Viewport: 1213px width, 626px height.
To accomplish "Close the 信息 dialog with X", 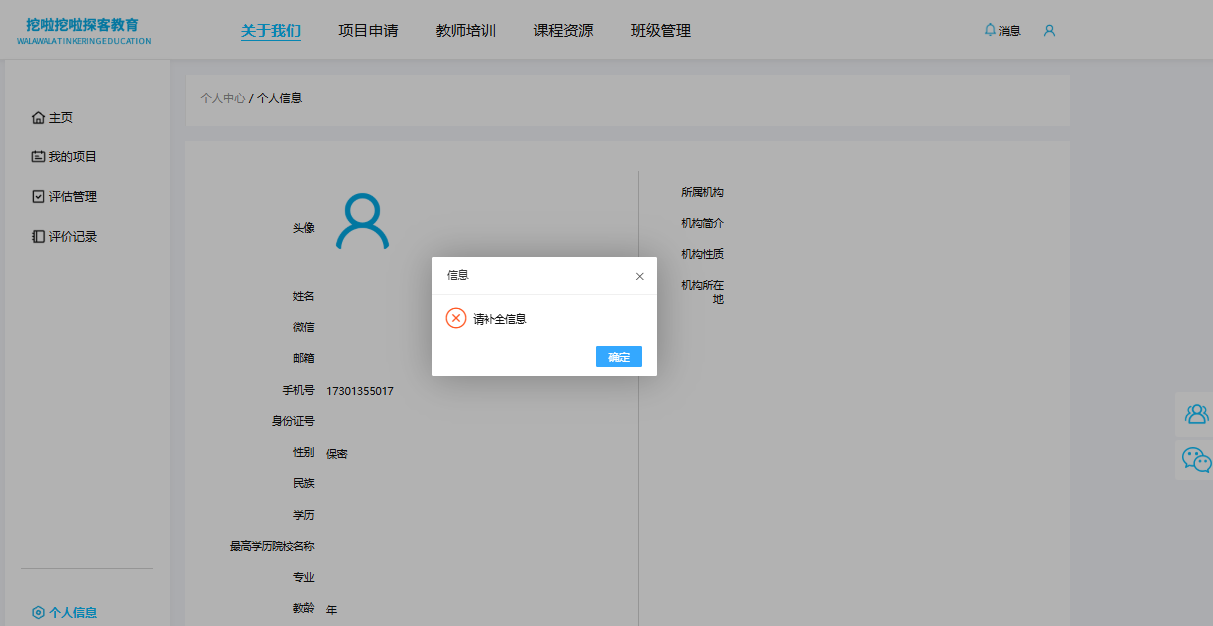I will click(x=640, y=276).
